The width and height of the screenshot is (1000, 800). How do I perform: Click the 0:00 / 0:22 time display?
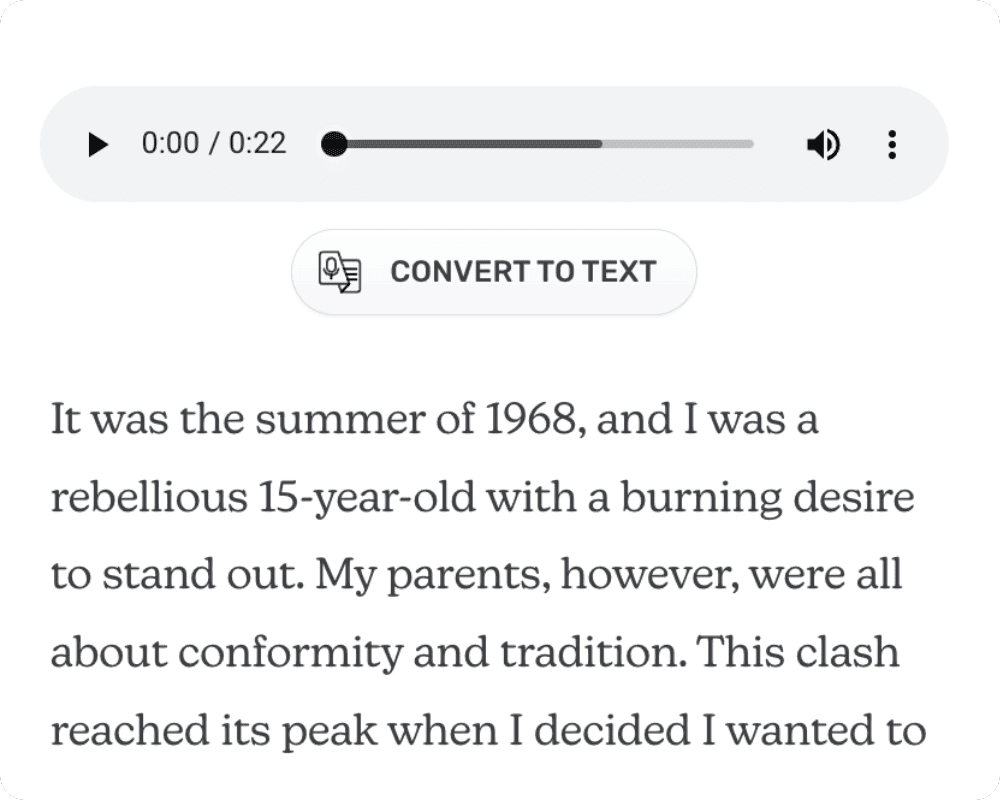tap(214, 144)
